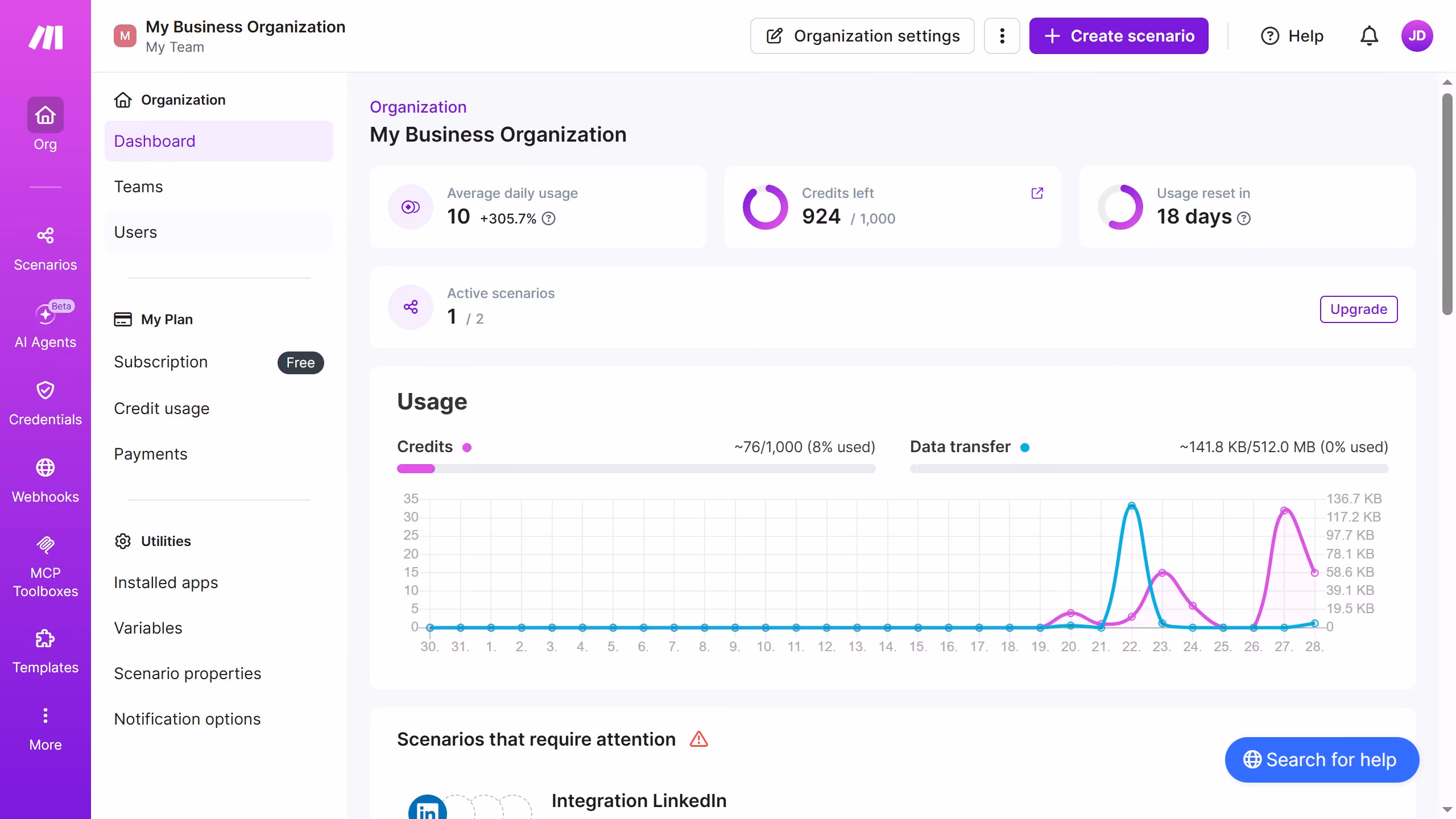Open the three-dot organization options menu
The width and height of the screenshot is (1456, 819).
(x=1002, y=36)
